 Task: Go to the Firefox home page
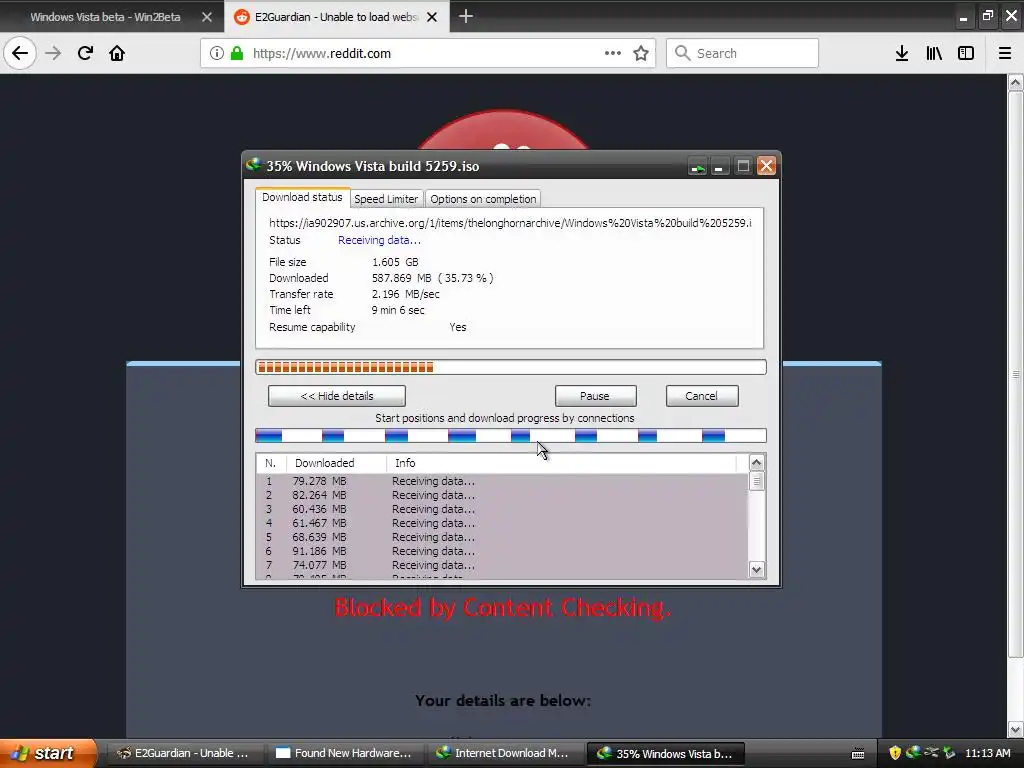(x=117, y=53)
